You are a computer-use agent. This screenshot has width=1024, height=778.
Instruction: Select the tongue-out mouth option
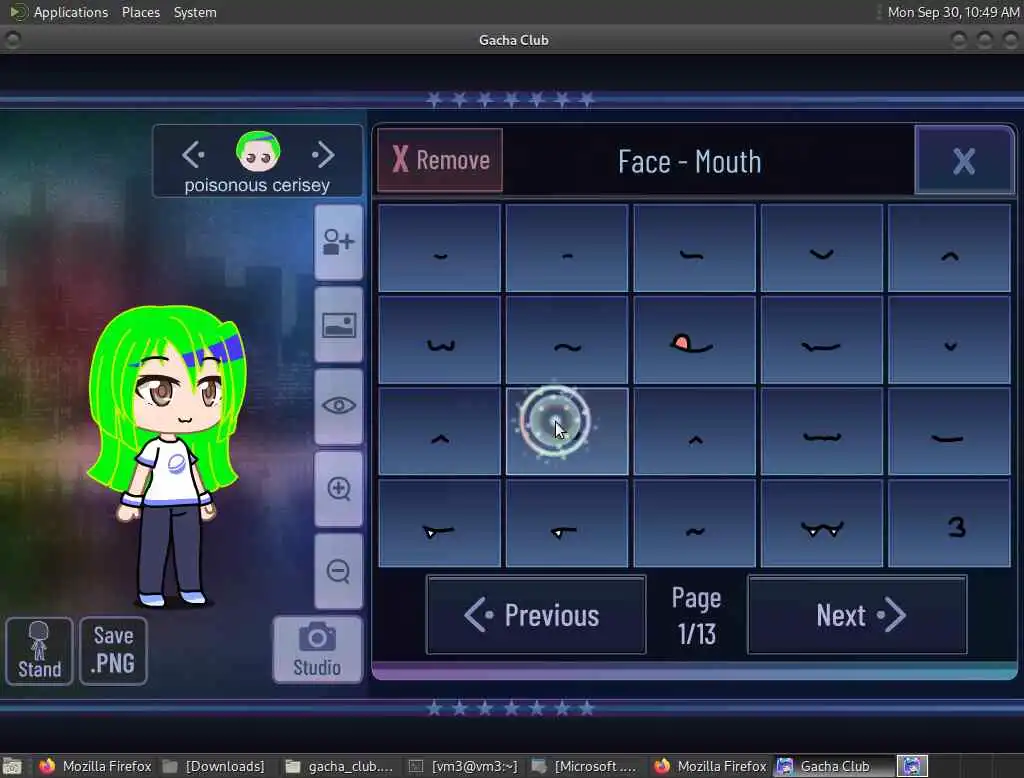tap(694, 340)
